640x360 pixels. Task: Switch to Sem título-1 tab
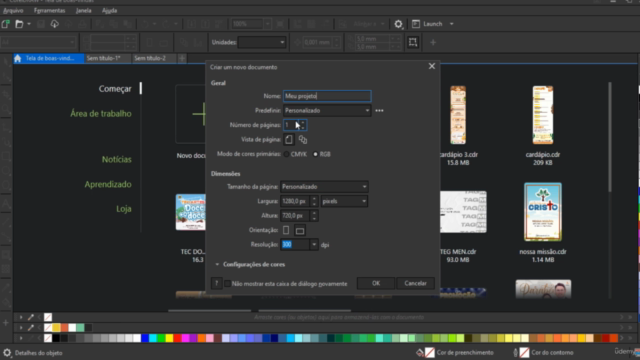[x=104, y=58]
